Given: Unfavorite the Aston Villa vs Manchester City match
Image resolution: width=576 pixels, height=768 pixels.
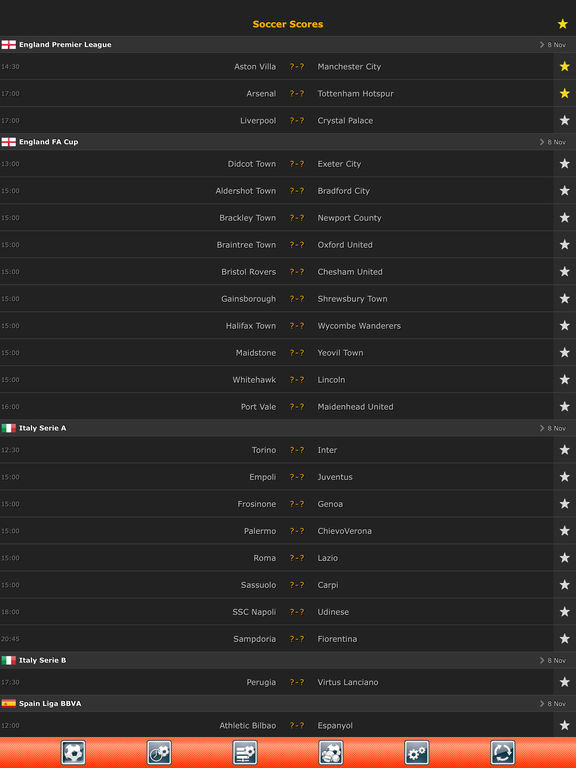Looking at the screenshot, I should point(565,66).
